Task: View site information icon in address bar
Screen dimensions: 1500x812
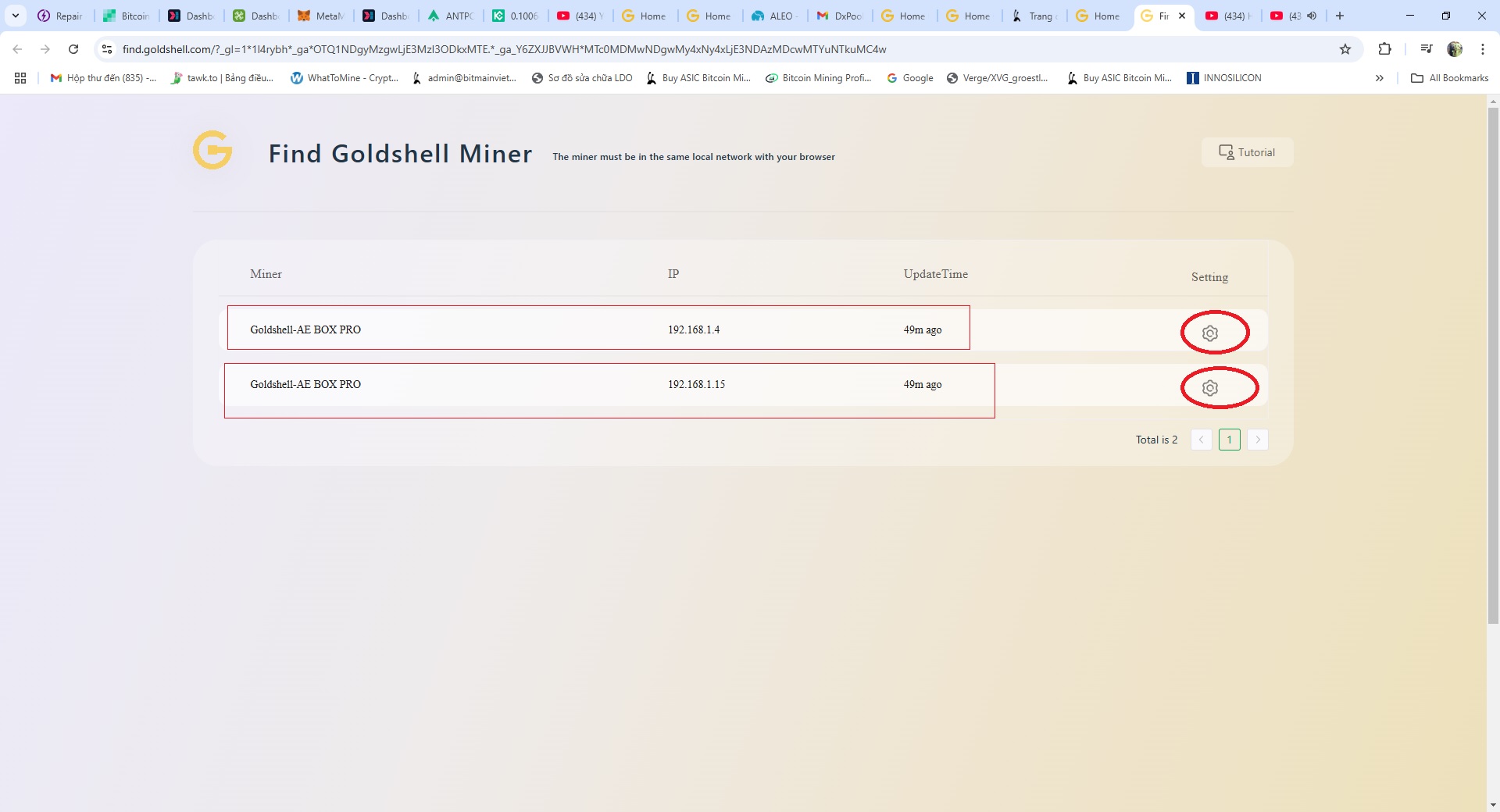Action: [x=107, y=49]
